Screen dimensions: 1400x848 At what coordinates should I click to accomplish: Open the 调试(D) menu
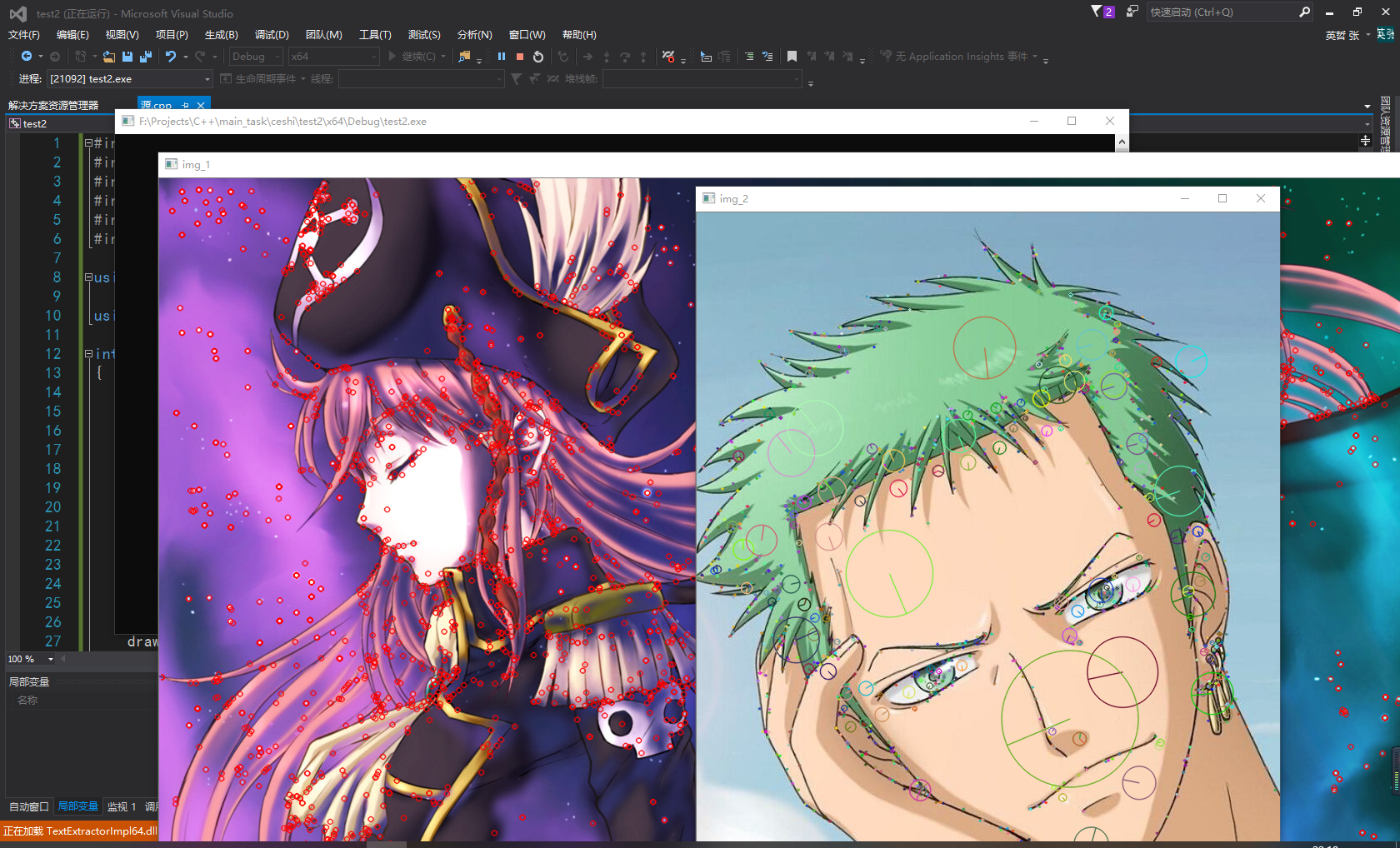point(272,34)
